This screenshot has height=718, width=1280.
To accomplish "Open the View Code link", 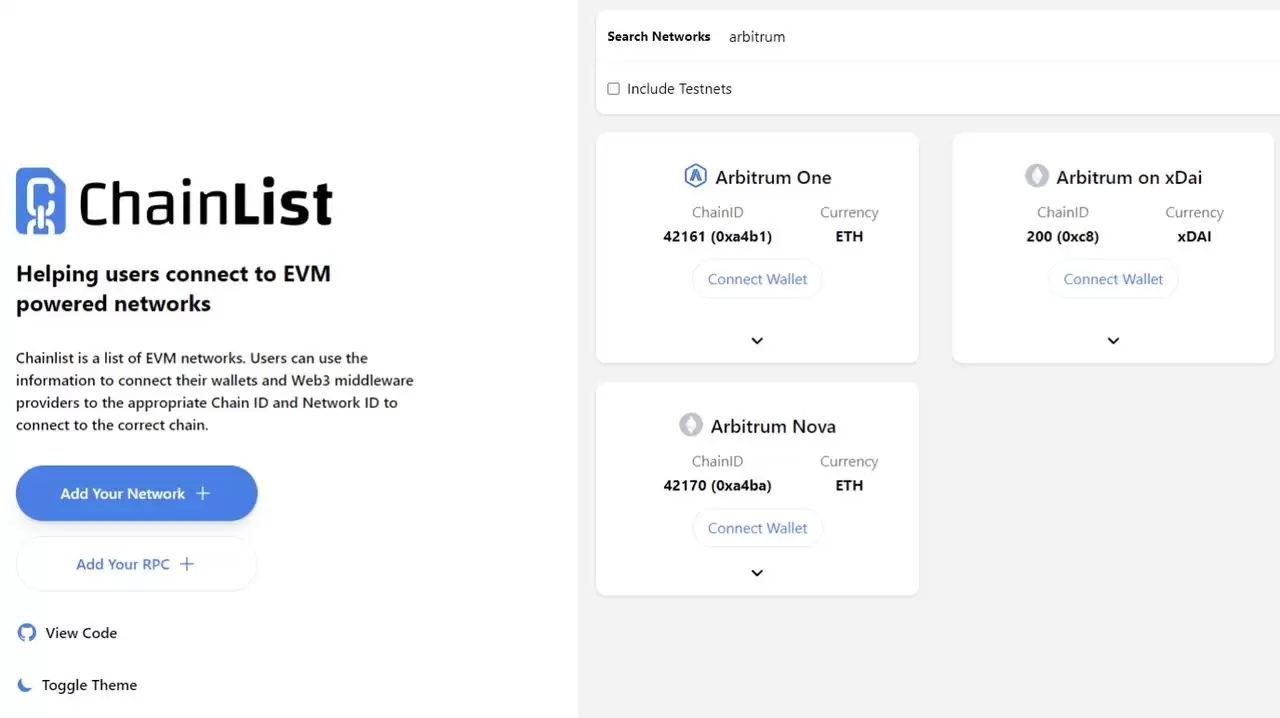I will point(81,633).
